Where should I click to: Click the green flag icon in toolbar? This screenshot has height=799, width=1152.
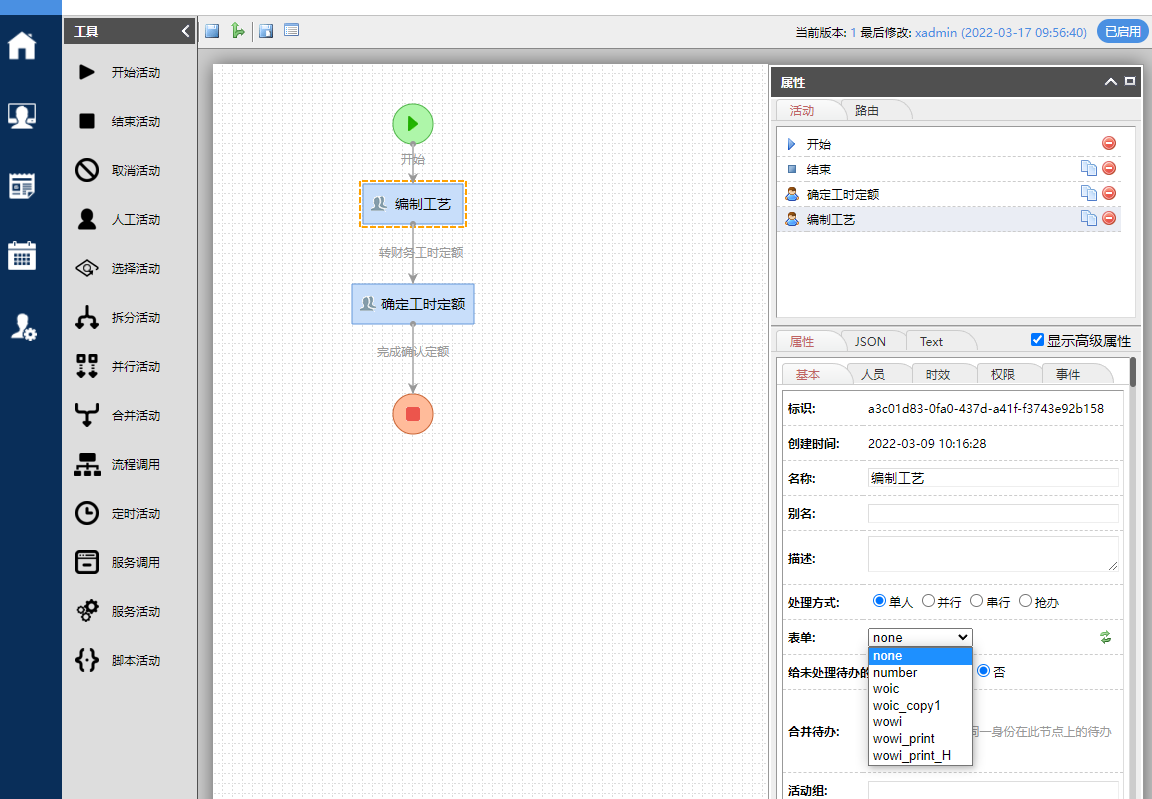pyautogui.click(x=237, y=31)
